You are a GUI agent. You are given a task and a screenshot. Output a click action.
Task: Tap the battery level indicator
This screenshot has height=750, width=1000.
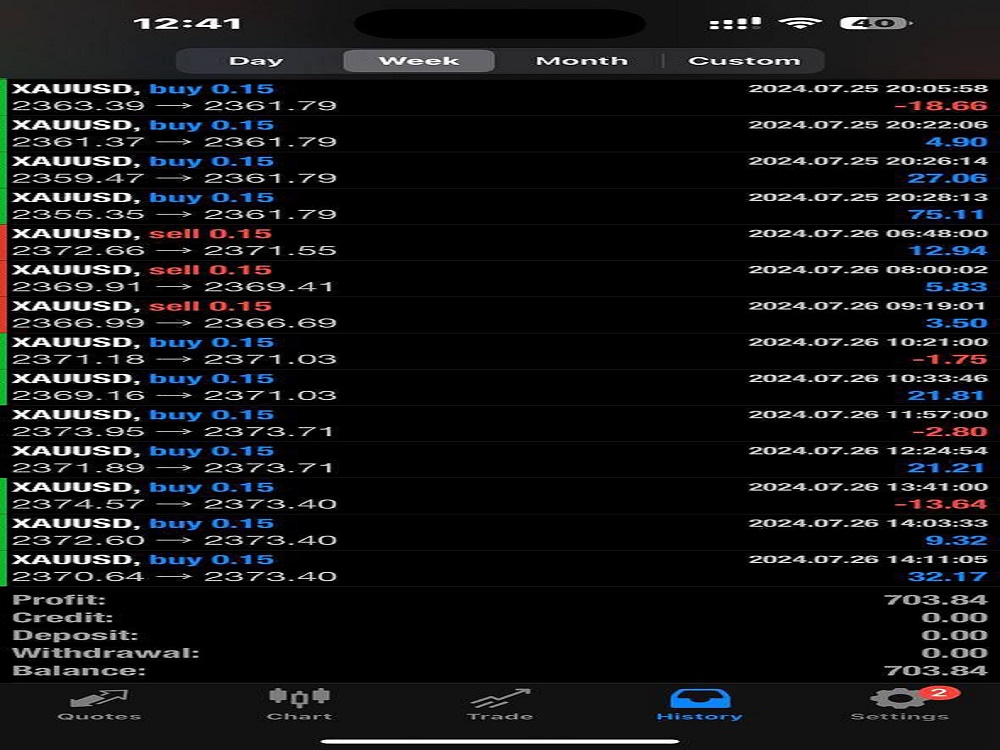pos(876,24)
